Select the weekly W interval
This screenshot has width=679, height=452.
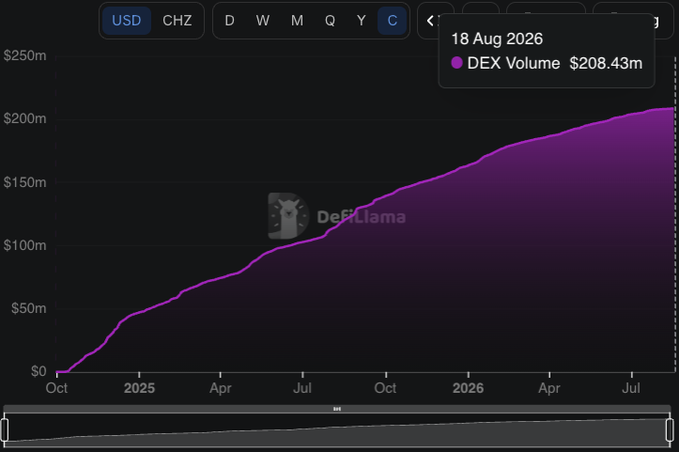262,20
